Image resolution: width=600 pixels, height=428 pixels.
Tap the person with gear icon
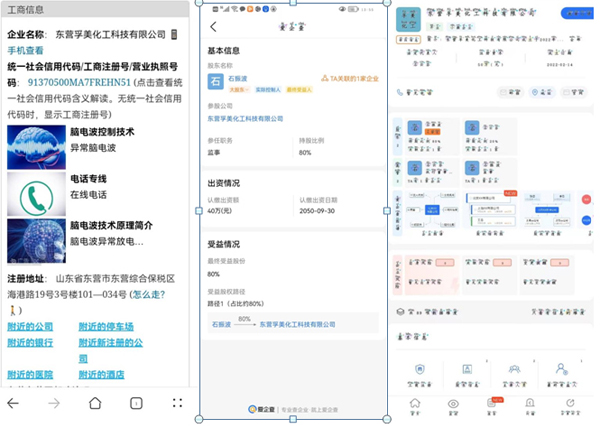click(x=562, y=369)
